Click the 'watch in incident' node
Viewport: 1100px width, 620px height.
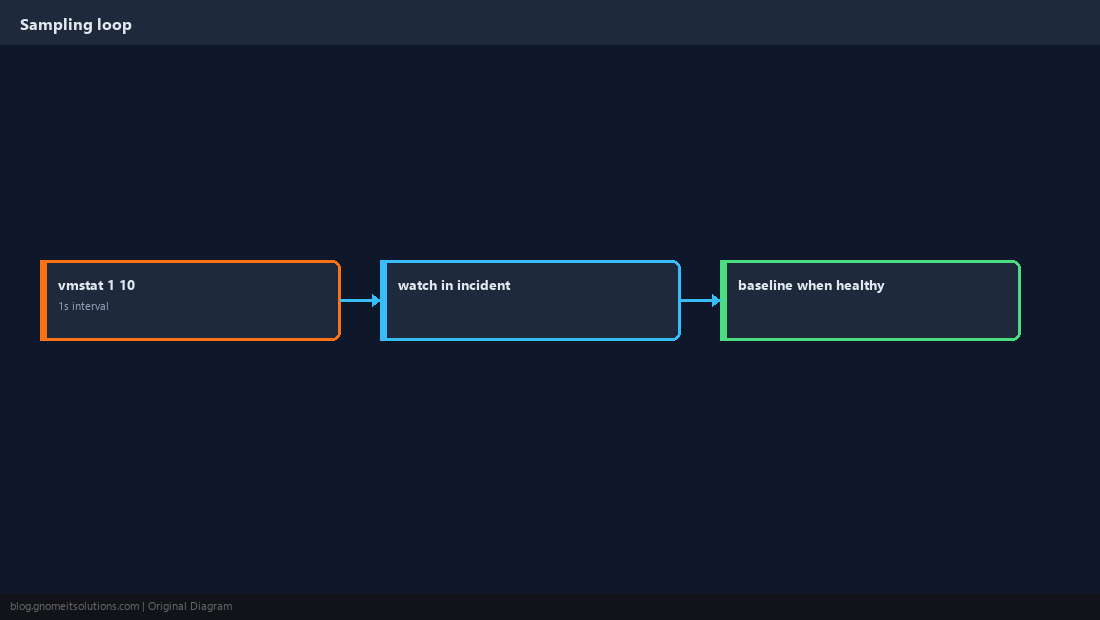pos(530,300)
